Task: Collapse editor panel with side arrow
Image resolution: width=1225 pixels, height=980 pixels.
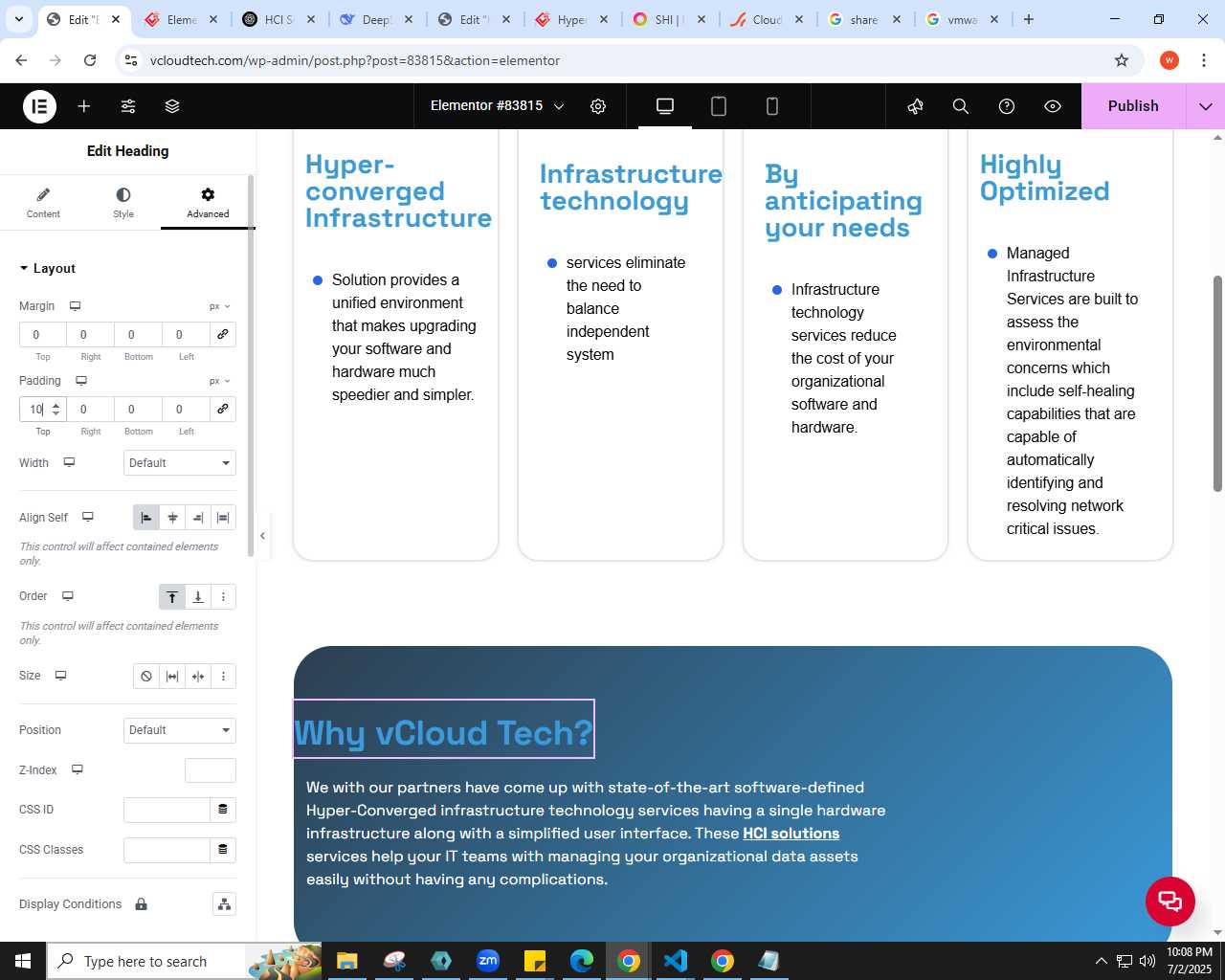Action: click(x=262, y=536)
